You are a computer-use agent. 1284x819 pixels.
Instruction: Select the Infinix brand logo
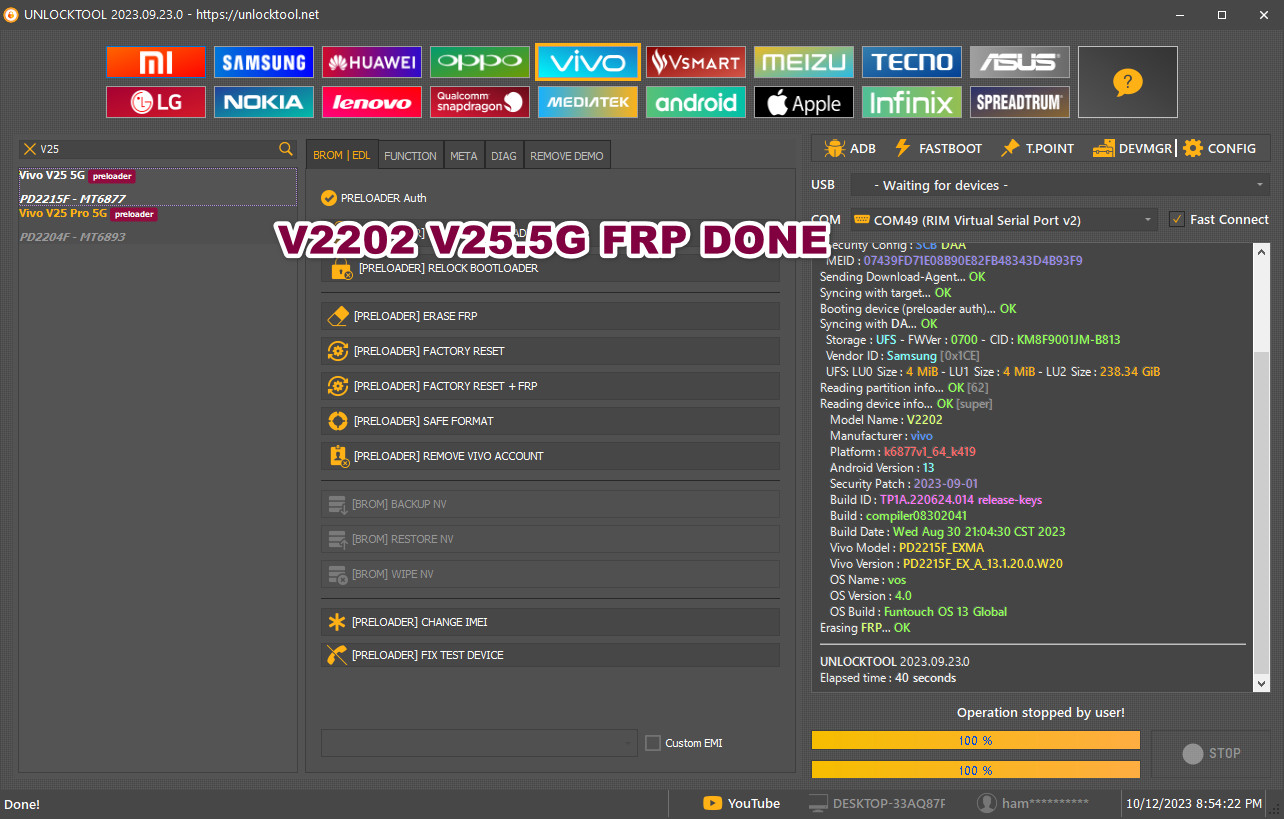tap(912, 102)
